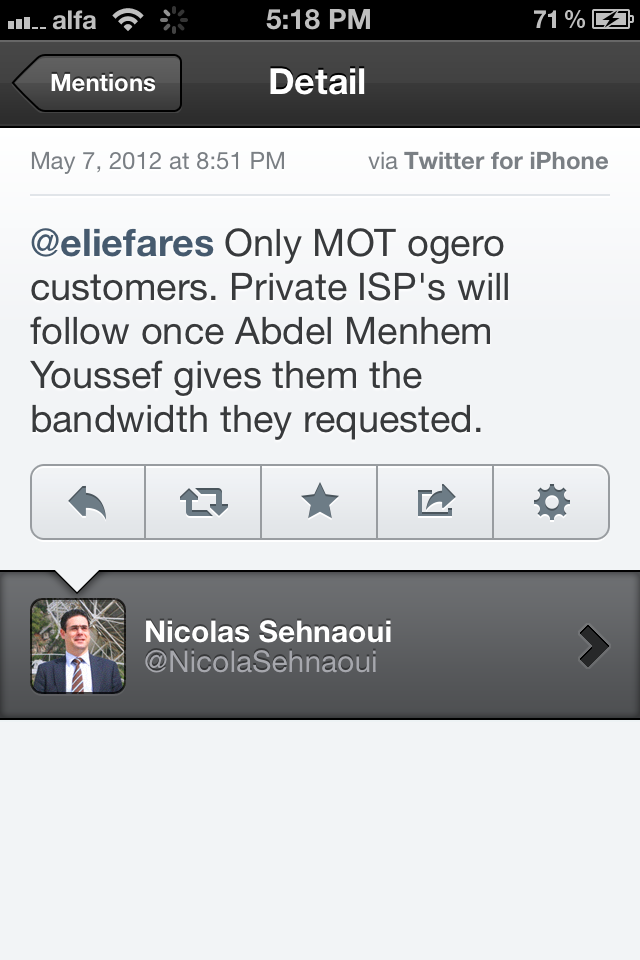
Task: Open the share action icon
Action: pos(435,502)
